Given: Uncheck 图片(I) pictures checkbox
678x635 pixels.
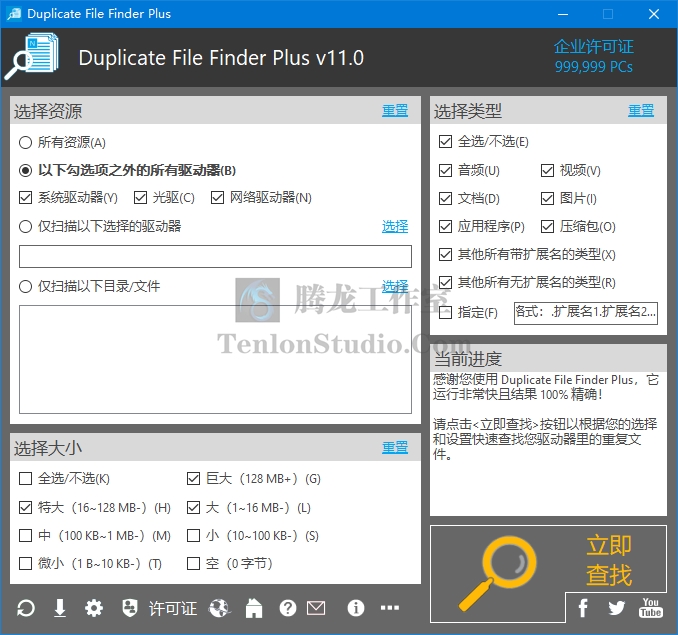Looking at the screenshot, I should pos(547,199).
